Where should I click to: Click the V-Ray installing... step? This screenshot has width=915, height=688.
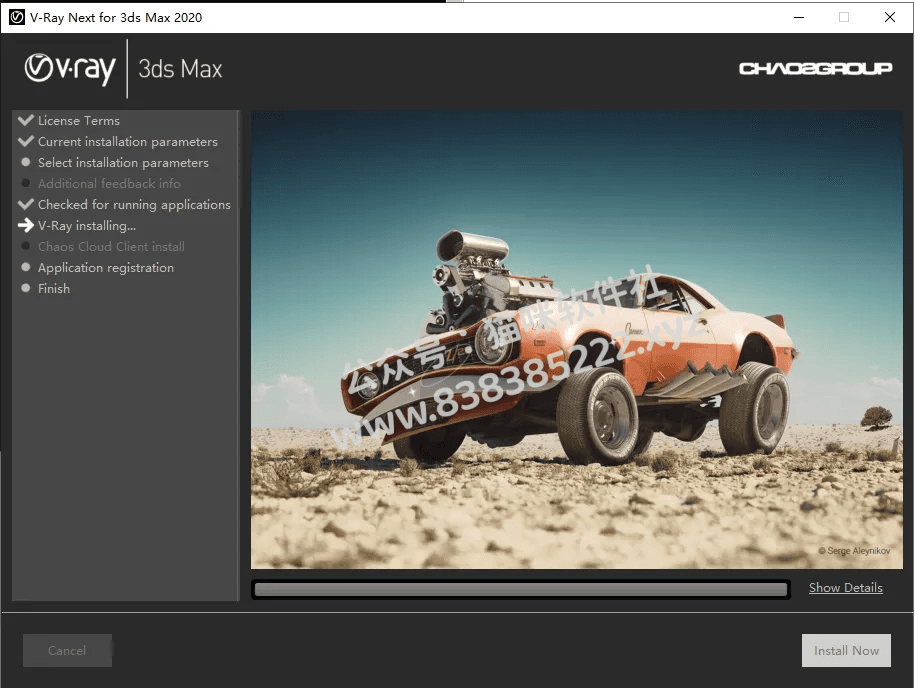pyautogui.click(x=87, y=226)
